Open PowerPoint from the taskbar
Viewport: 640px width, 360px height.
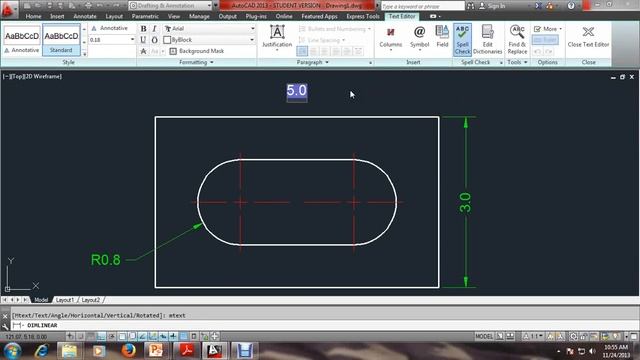156,351
